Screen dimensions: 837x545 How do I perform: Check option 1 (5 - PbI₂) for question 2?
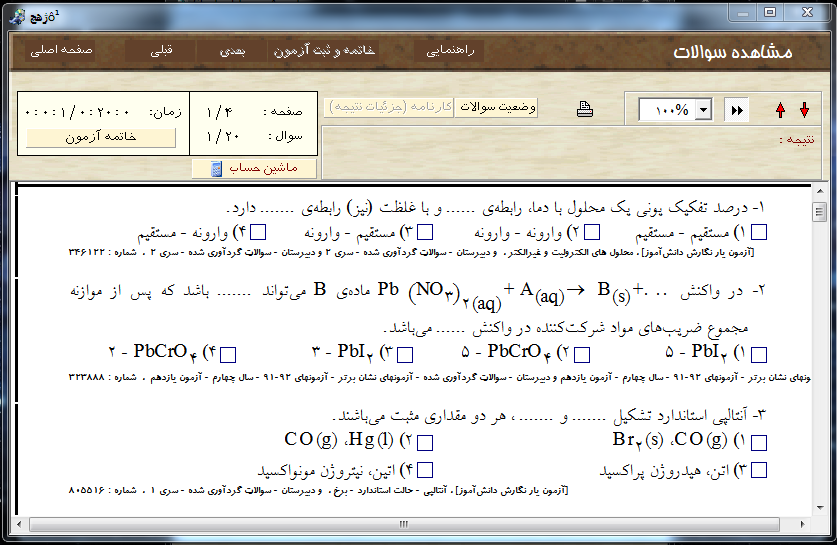click(x=759, y=354)
